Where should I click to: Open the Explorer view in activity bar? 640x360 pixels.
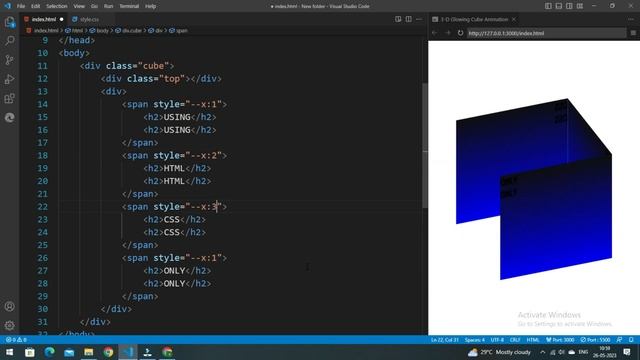(9, 22)
